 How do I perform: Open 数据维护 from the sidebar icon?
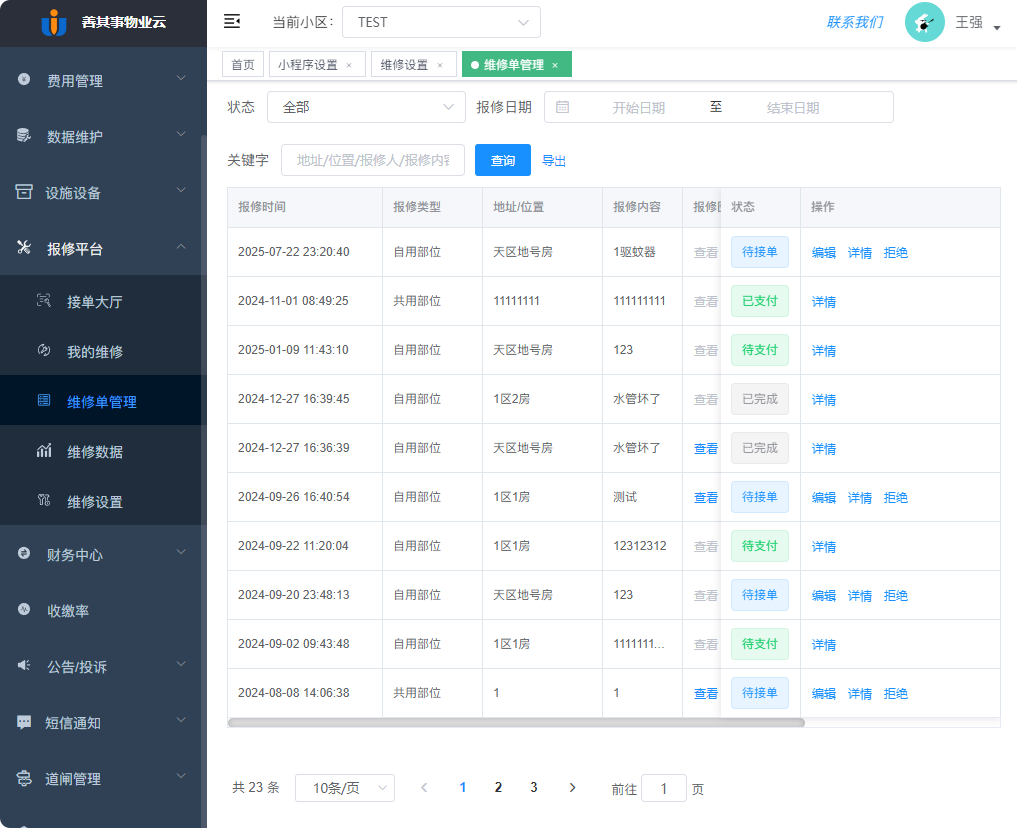click(22, 135)
